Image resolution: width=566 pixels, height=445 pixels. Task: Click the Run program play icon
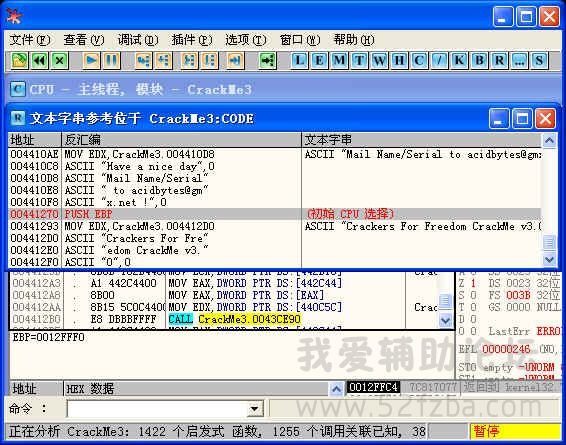tap(91, 60)
